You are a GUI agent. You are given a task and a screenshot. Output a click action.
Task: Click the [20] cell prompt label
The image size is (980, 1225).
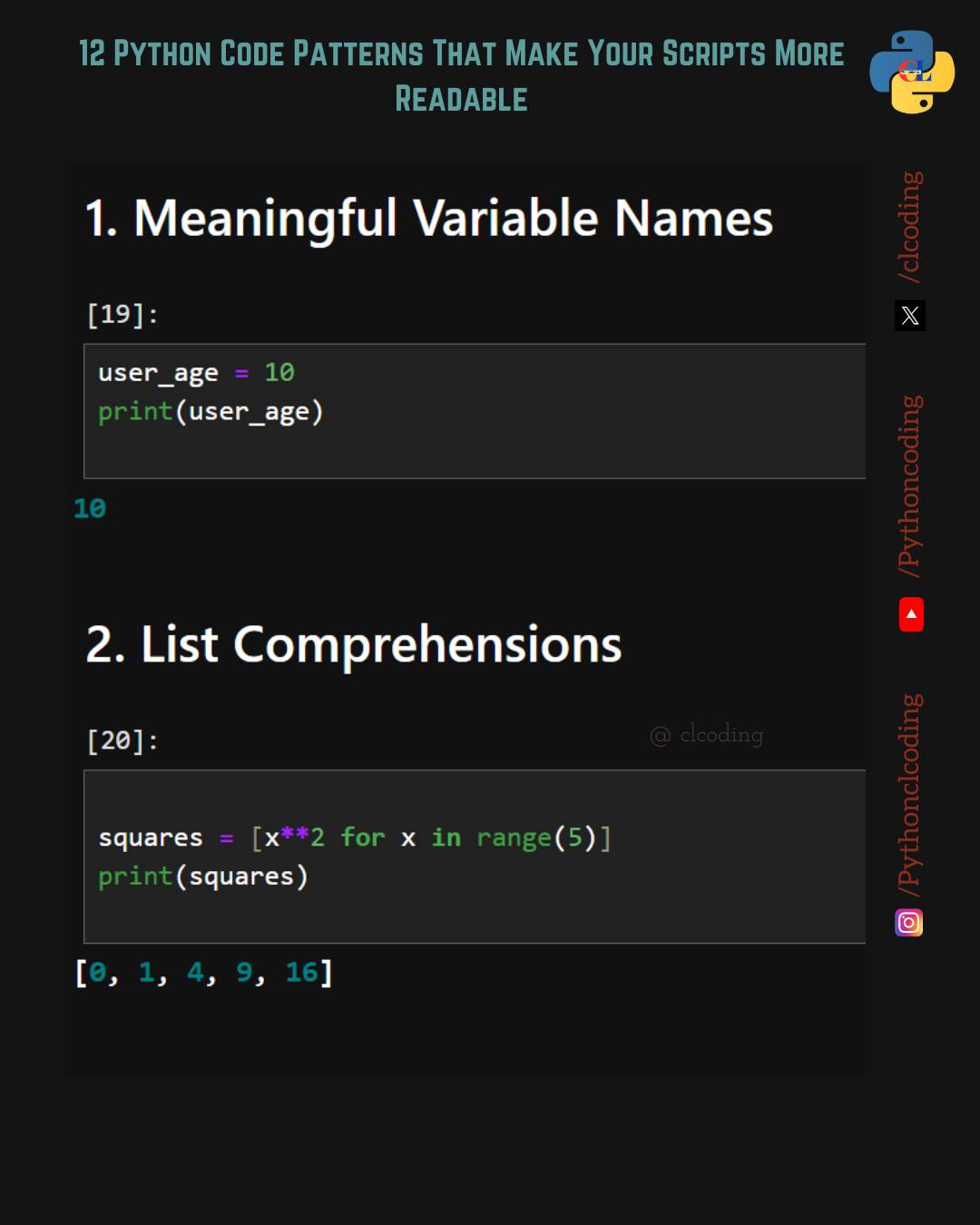122,740
